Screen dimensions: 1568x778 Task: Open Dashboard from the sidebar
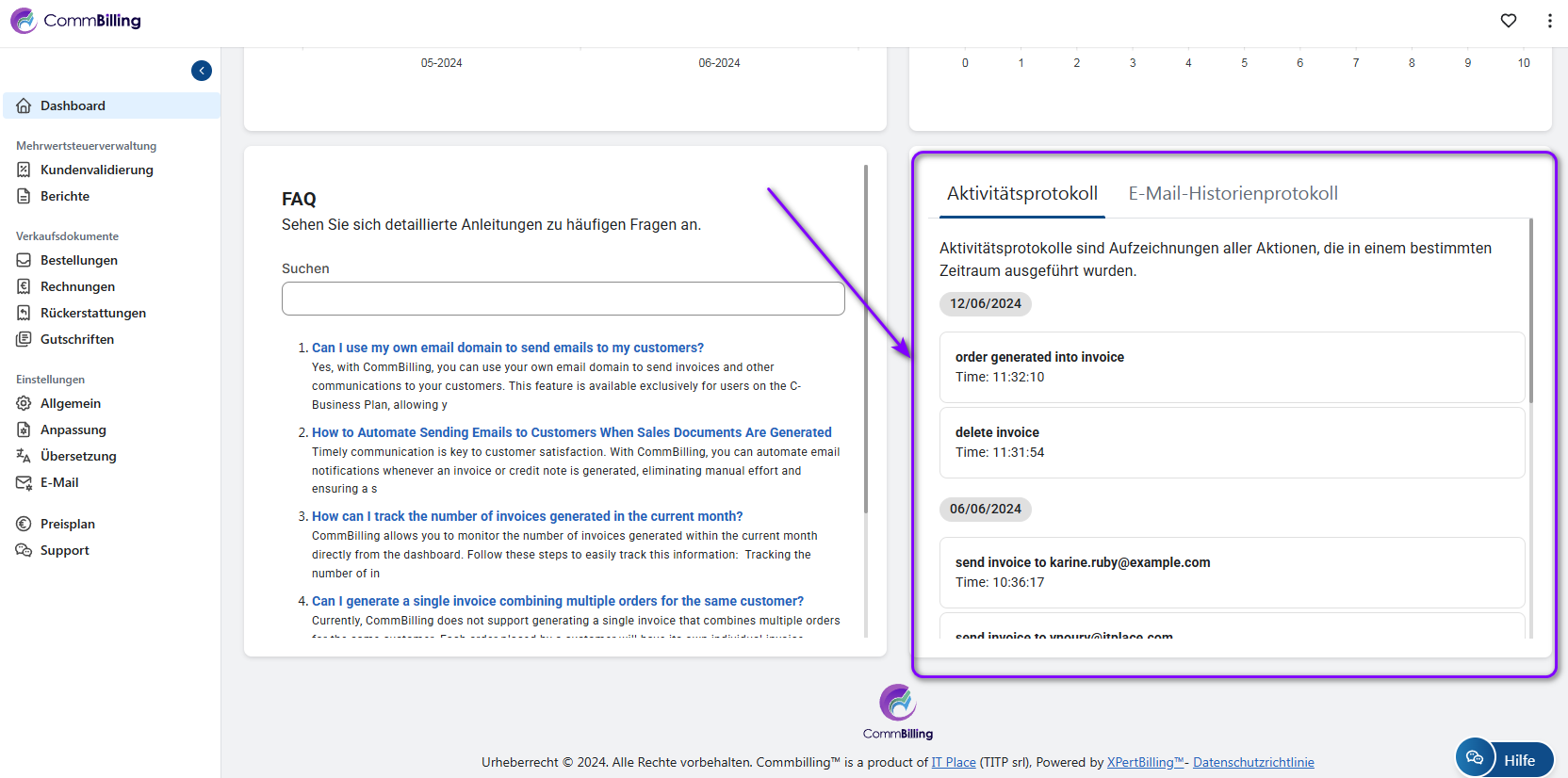(x=73, y=105)
